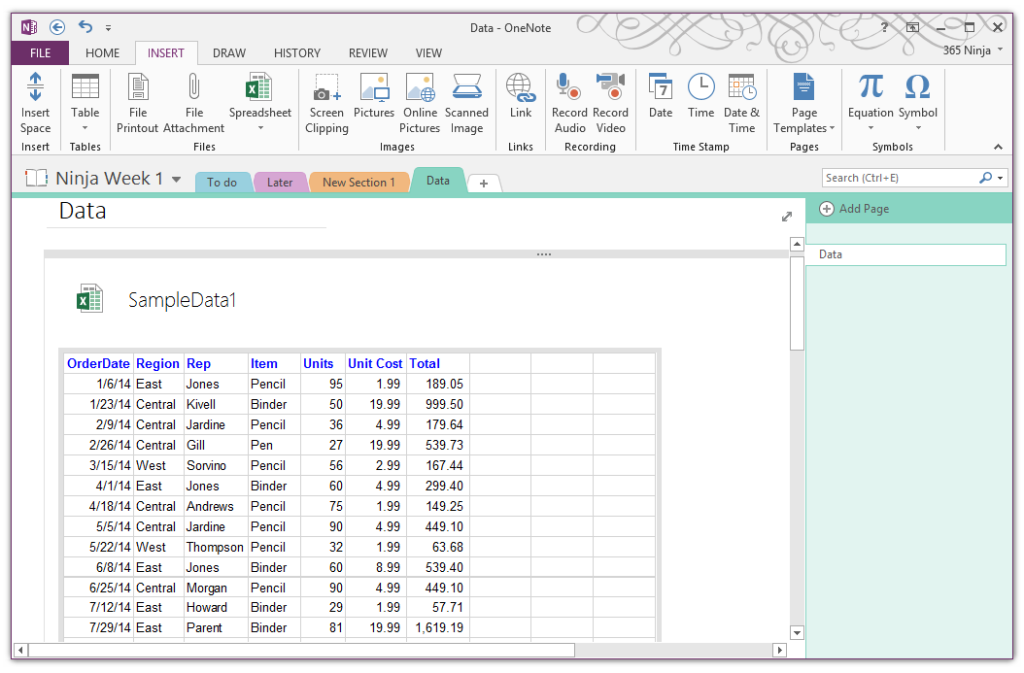Start Record Video
This screenshot has height=673, width=1024.
[611, 103]
